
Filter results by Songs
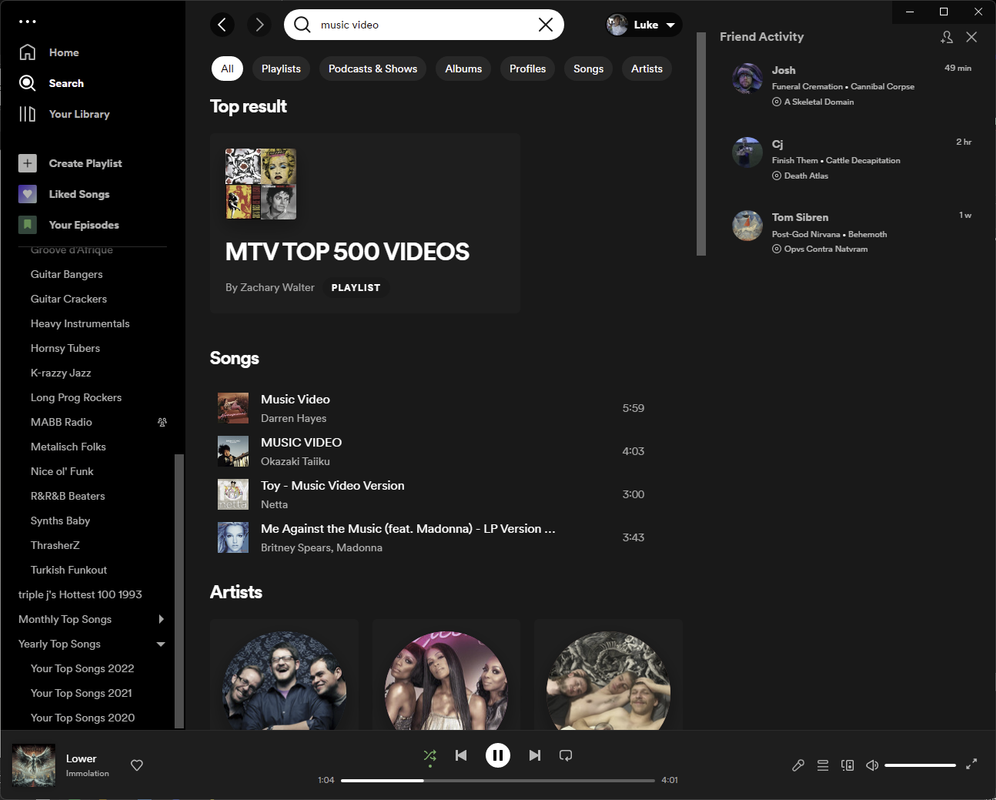coord(588,69)
